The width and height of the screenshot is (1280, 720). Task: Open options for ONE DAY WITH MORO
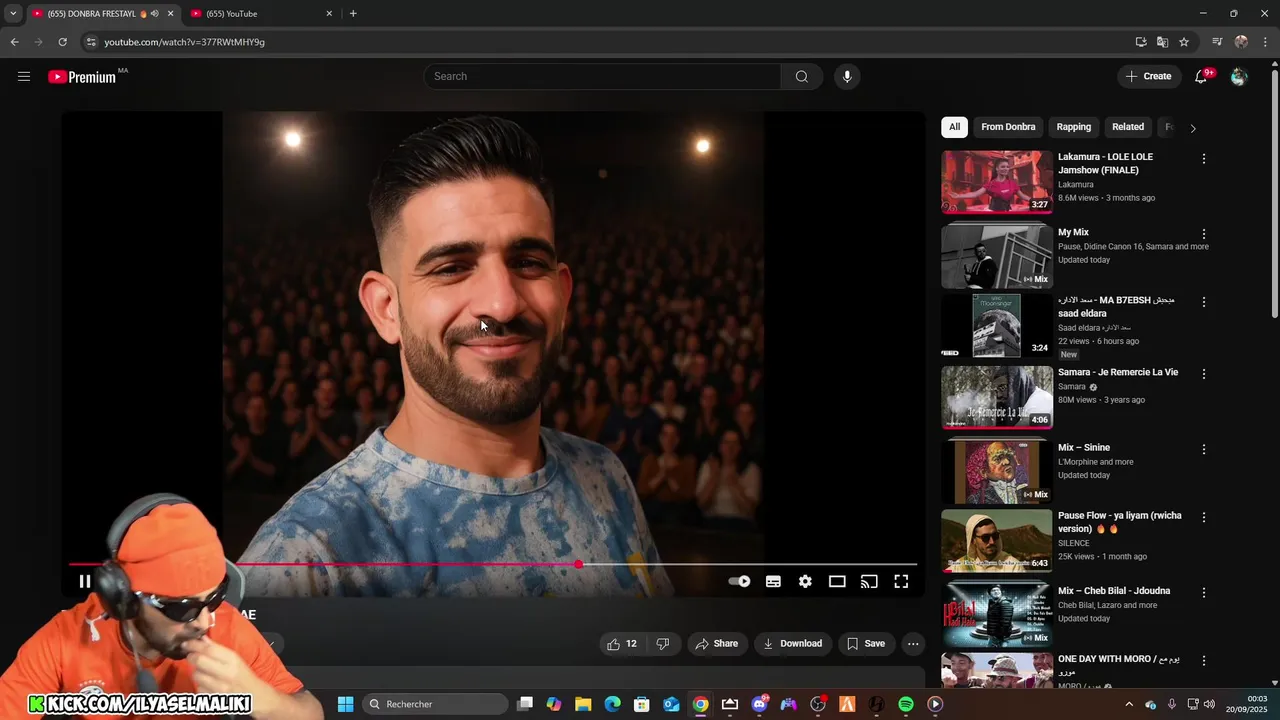click(x=1204, y=661)
